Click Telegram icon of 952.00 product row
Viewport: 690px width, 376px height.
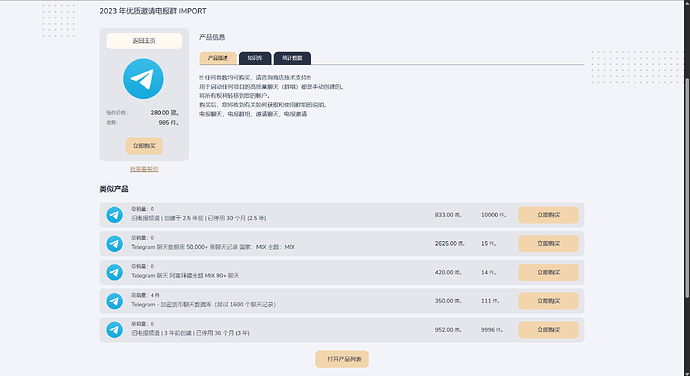click(114, 330)
